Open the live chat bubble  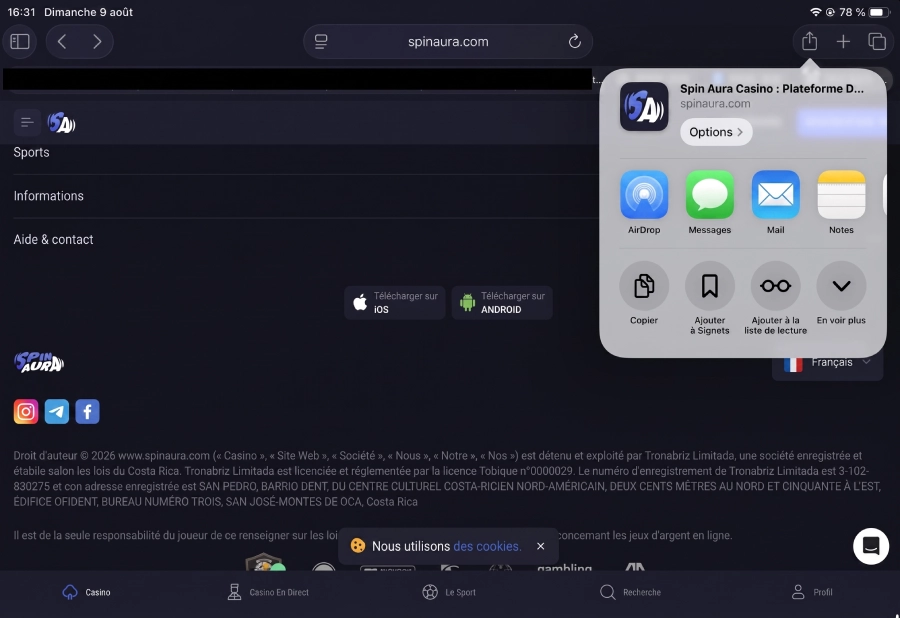coord(871,546)
